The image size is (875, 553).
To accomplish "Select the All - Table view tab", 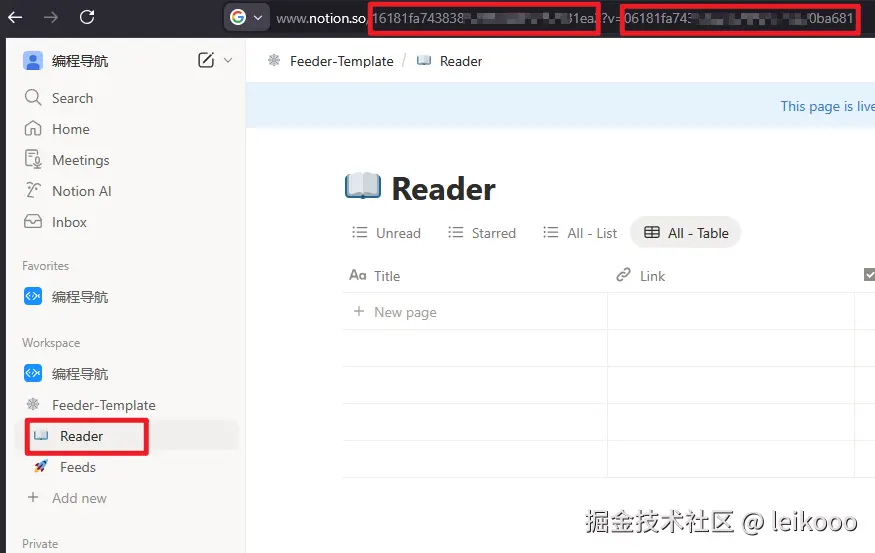I will pos(686,233).
